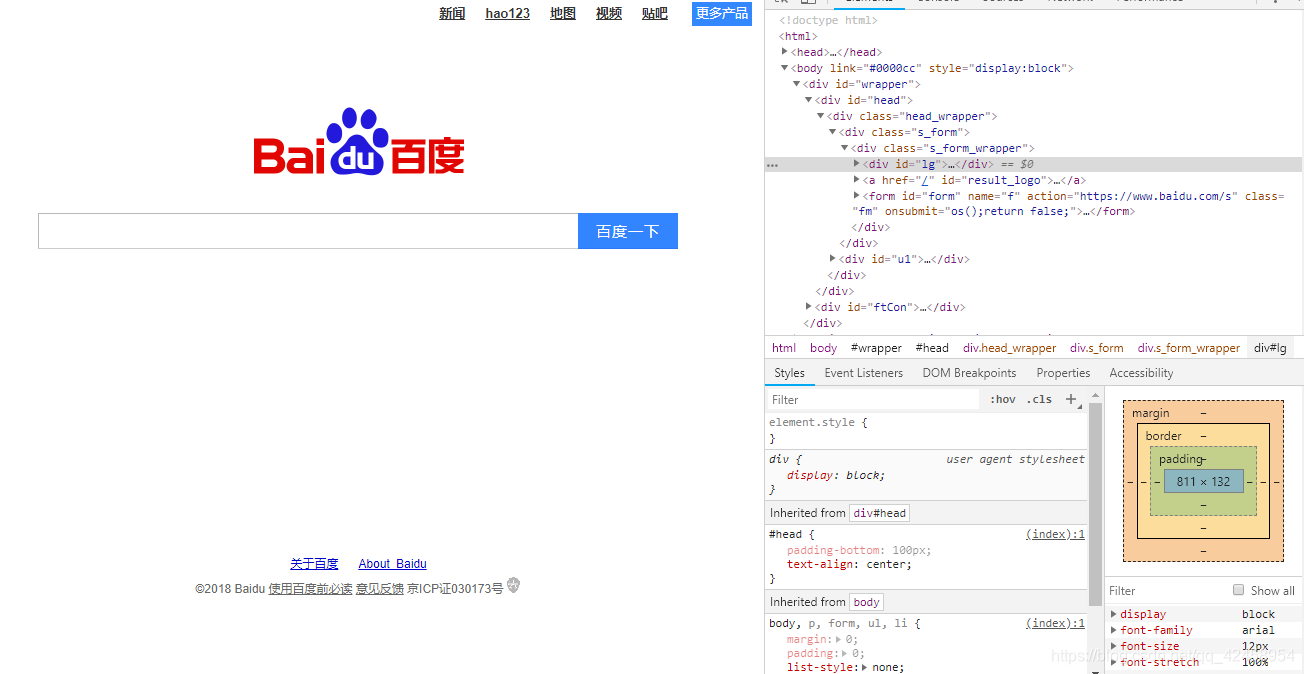
Task: Open the 意见反馈 link
Action: tap(380, 589)
